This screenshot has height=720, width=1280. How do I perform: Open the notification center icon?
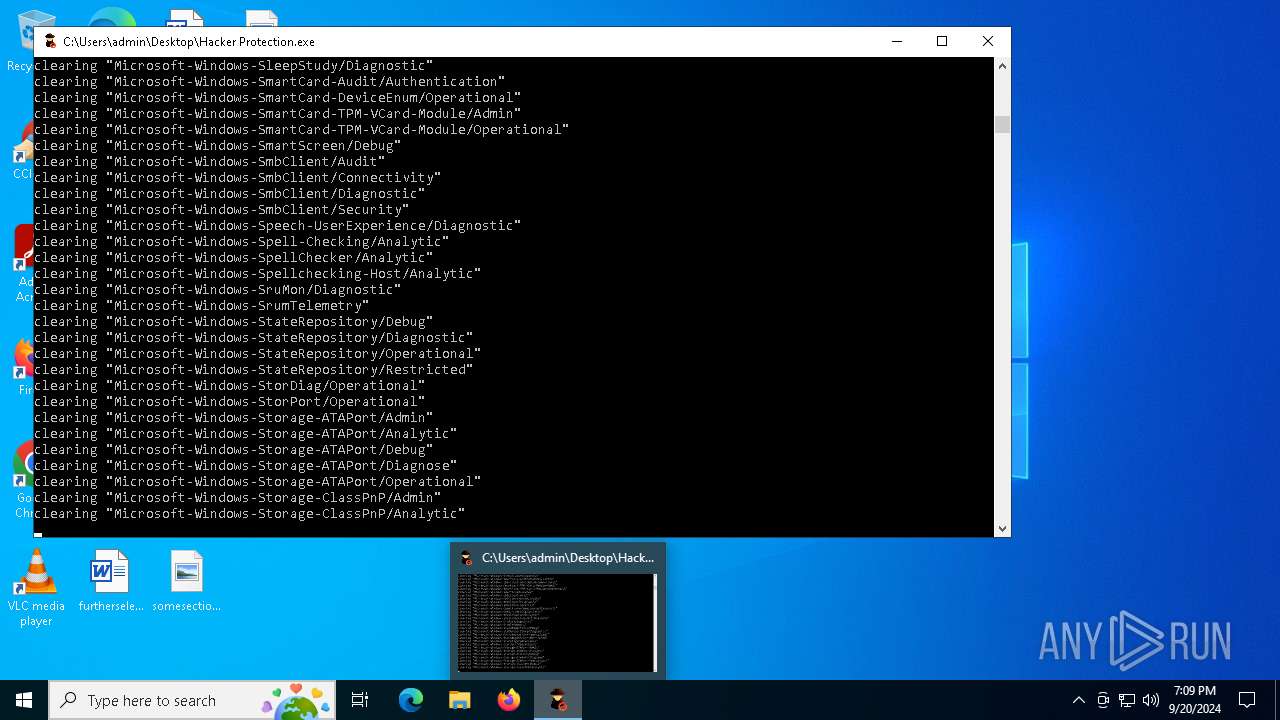coord(1247,700)
